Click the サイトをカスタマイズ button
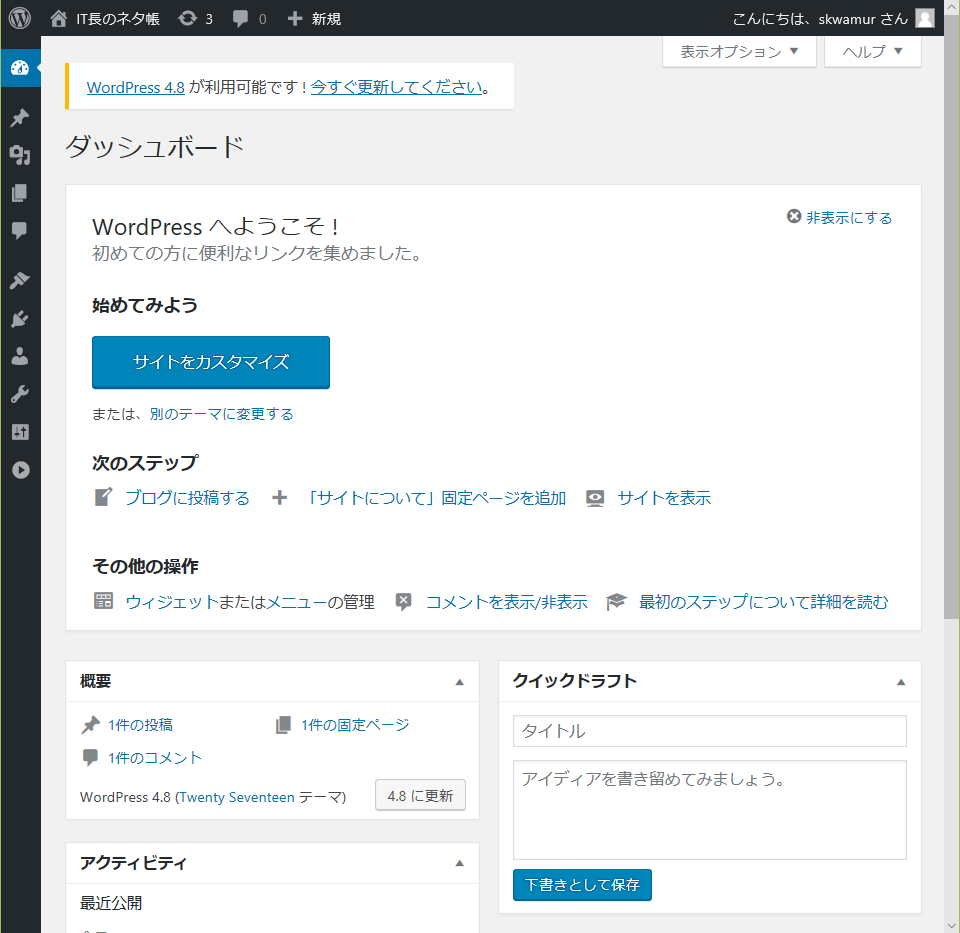The height and width of the screenshot is (933, 960). click(x=211, y=362)
